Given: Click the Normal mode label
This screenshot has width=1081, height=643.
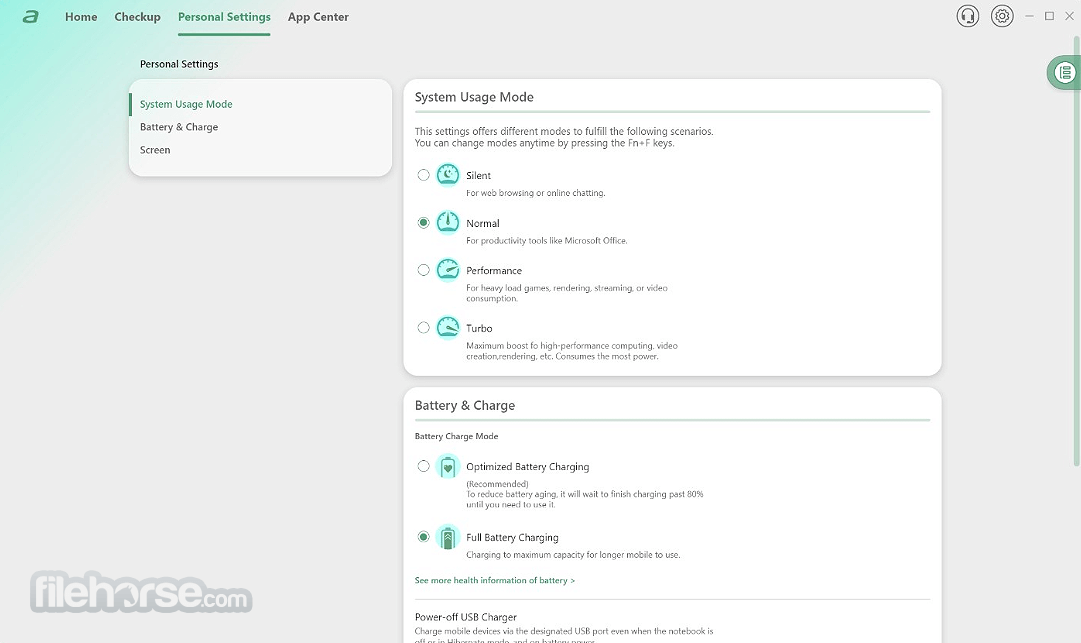Looking at the screenshot, I should (483, 223).
